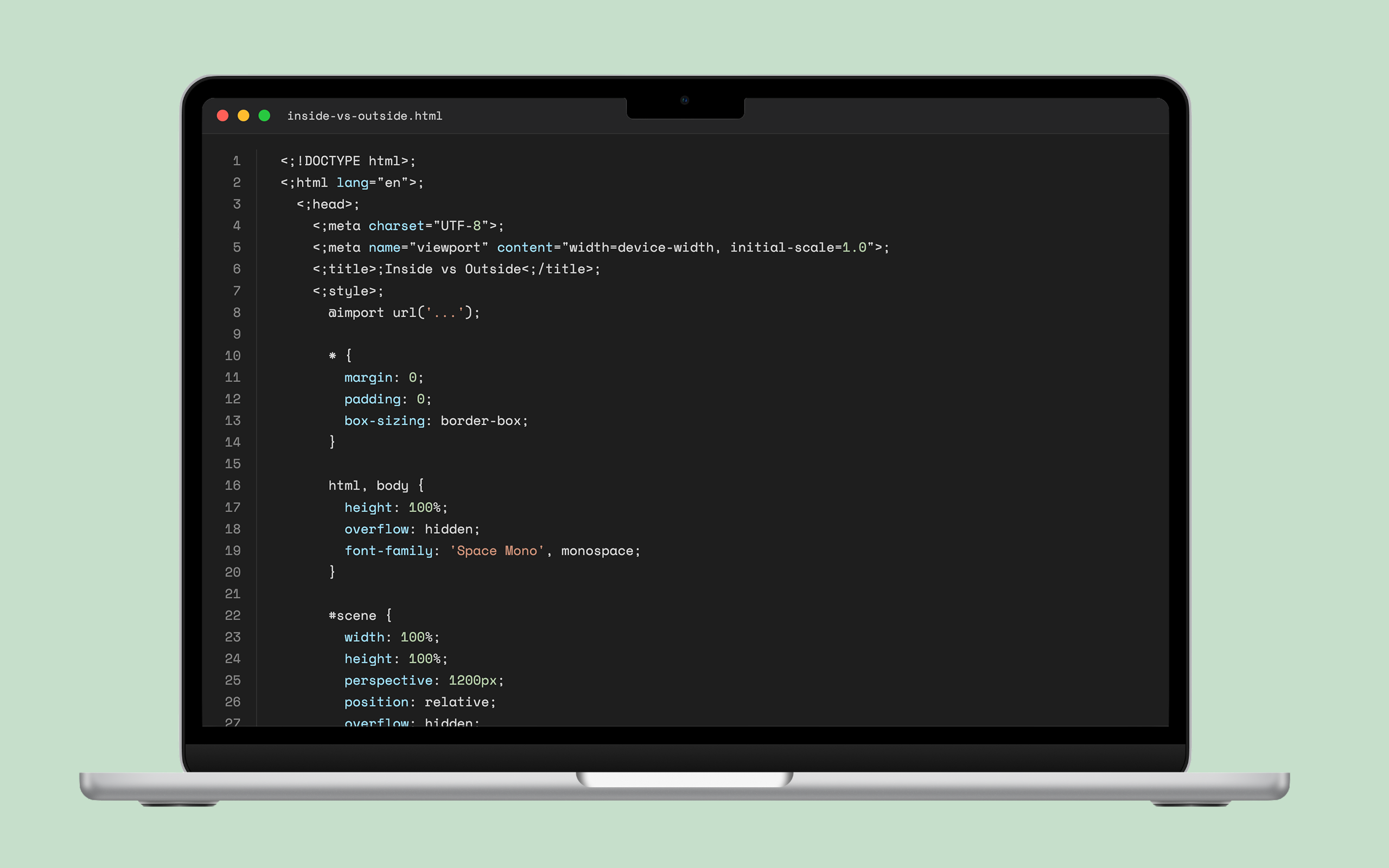Viewport: 1389px width, 868px height.
Task: Click the style tag on line 7
Action: click(x=348, y=291)
